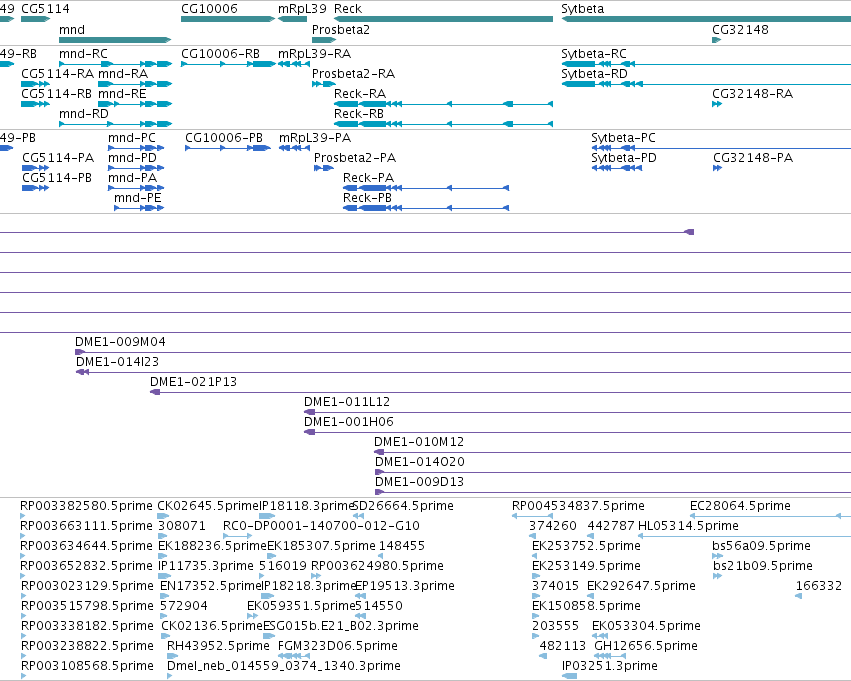Select transcript Reck-RA
Image resolution: width=851 pixels, height=681 pixels.
click(x=360, y=94)
